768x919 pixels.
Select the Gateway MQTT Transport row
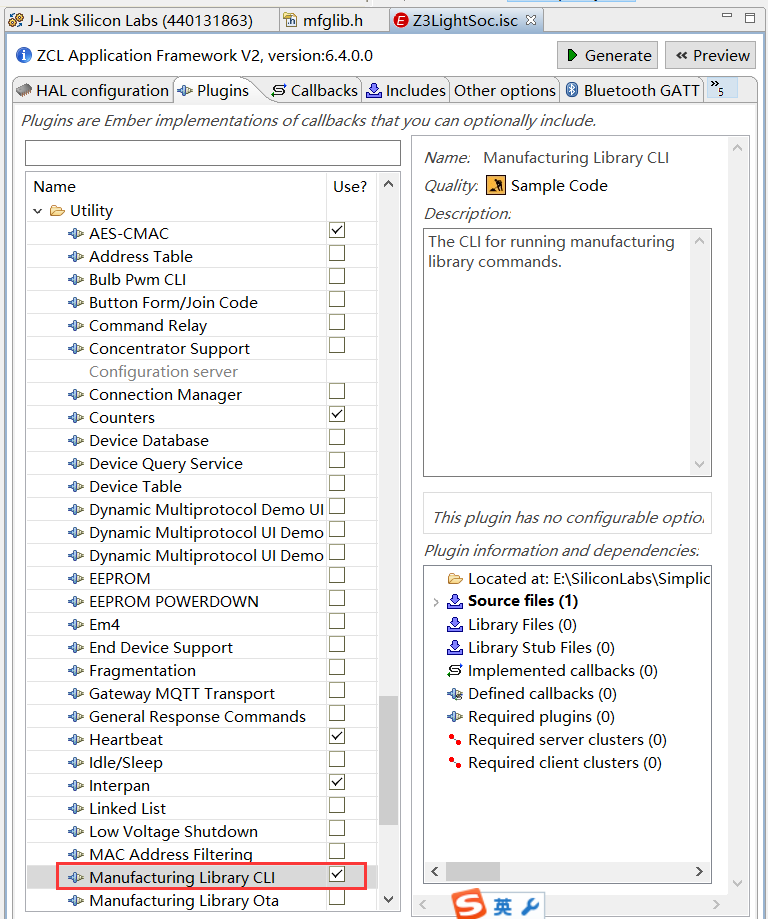pyautogui.click(x=201, y=693)
